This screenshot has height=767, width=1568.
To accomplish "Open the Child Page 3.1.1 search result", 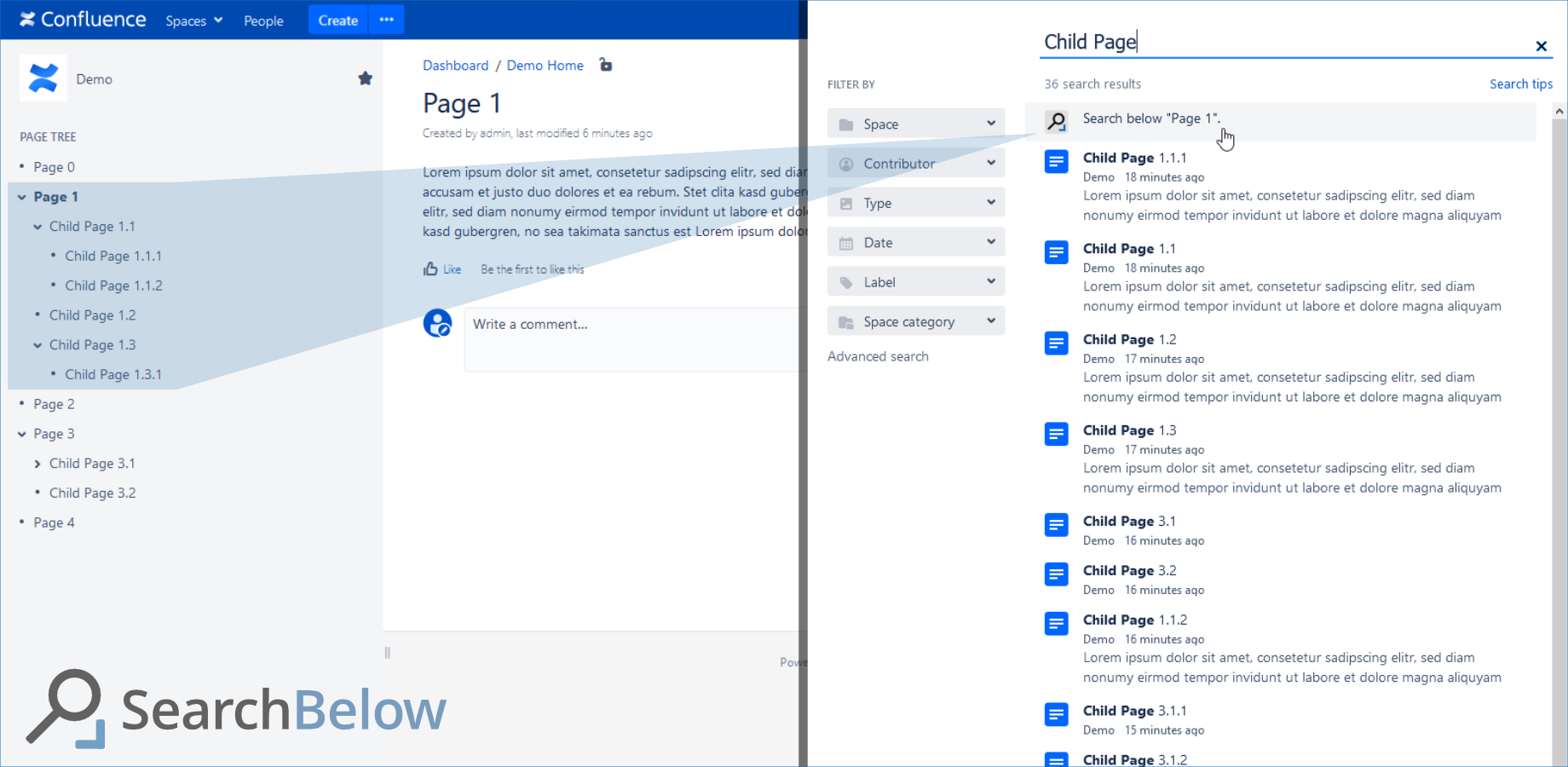I will [x=1134, y=711].
